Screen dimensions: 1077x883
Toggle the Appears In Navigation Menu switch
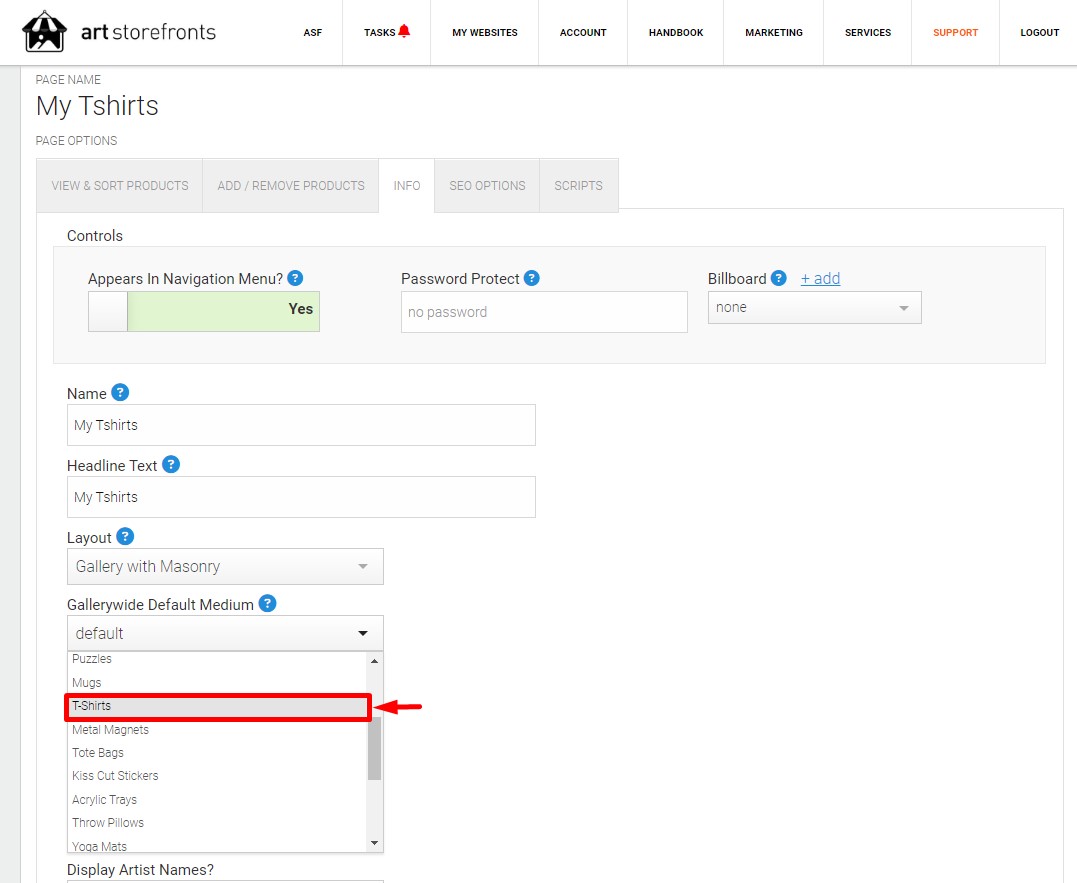204,312
